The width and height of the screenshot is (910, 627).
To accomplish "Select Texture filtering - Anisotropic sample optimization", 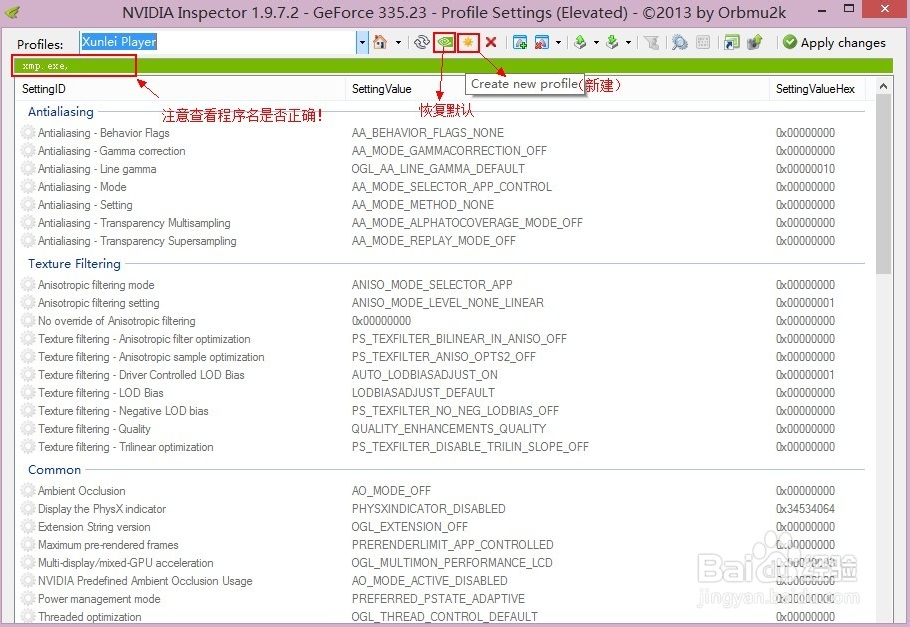I will (151, 357).
